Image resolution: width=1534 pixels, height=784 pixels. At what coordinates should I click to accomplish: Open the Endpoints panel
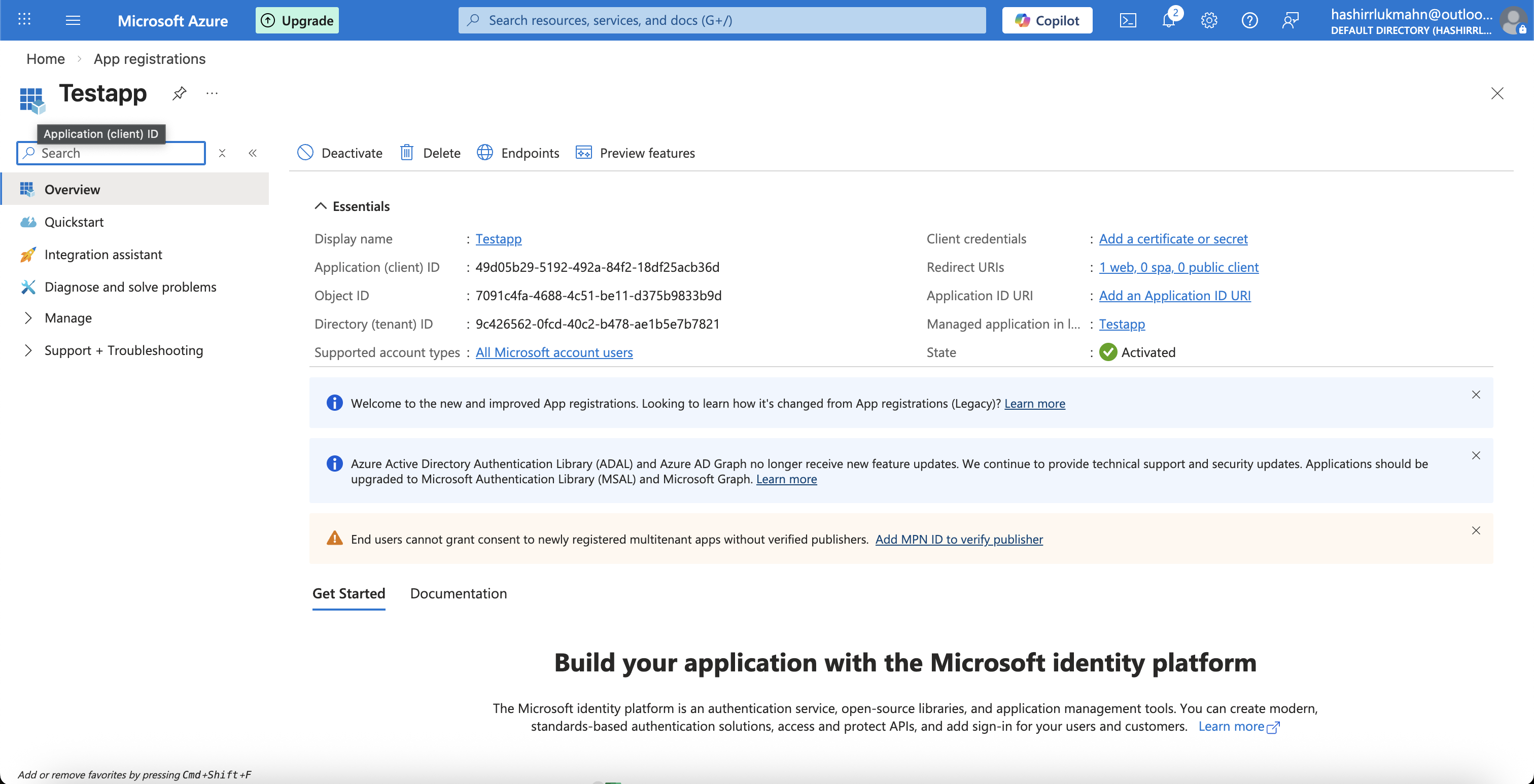(517, 153)
